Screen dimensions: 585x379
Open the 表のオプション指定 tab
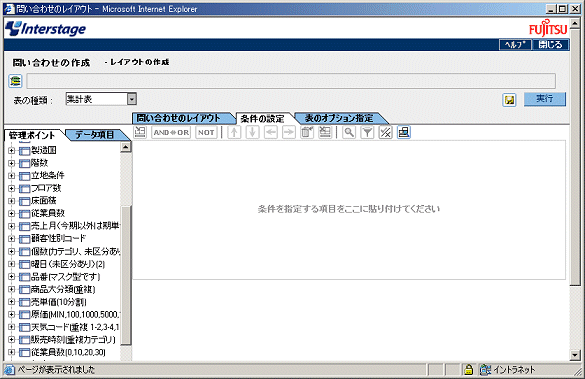(x=340, y=118)
